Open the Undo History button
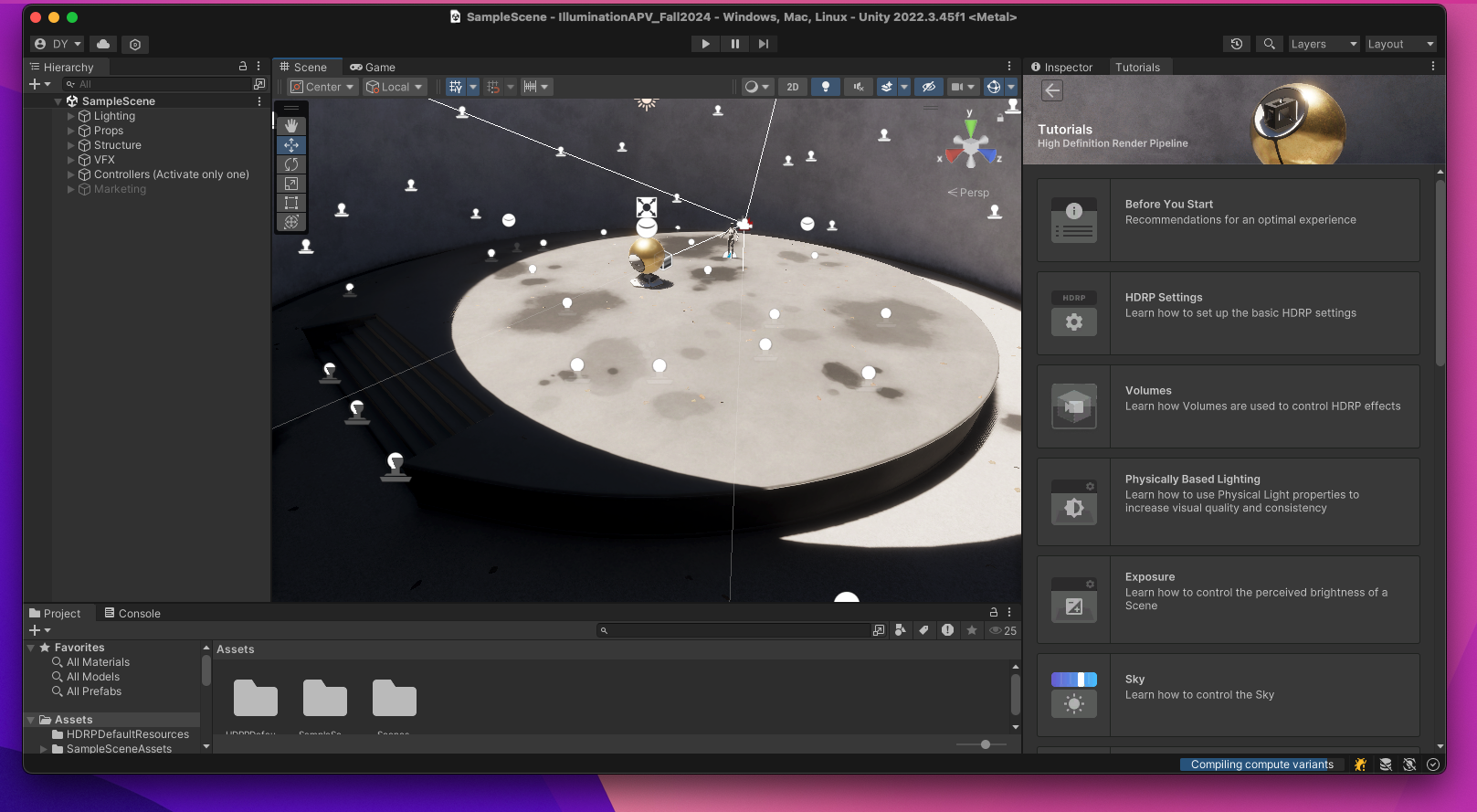The image size is (1477, 812). pyautogui.click(x=1237, y=44)
